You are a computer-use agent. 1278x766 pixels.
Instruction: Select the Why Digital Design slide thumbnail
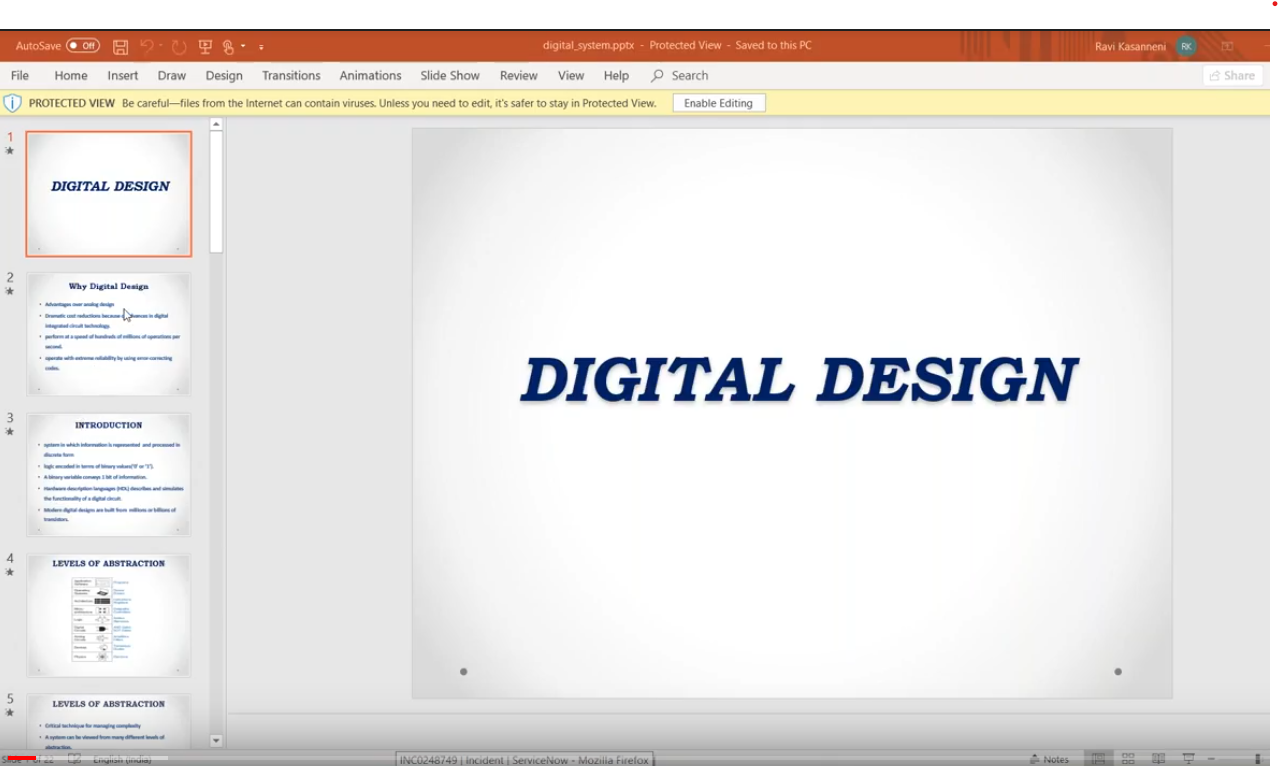[x=109, y=333]
